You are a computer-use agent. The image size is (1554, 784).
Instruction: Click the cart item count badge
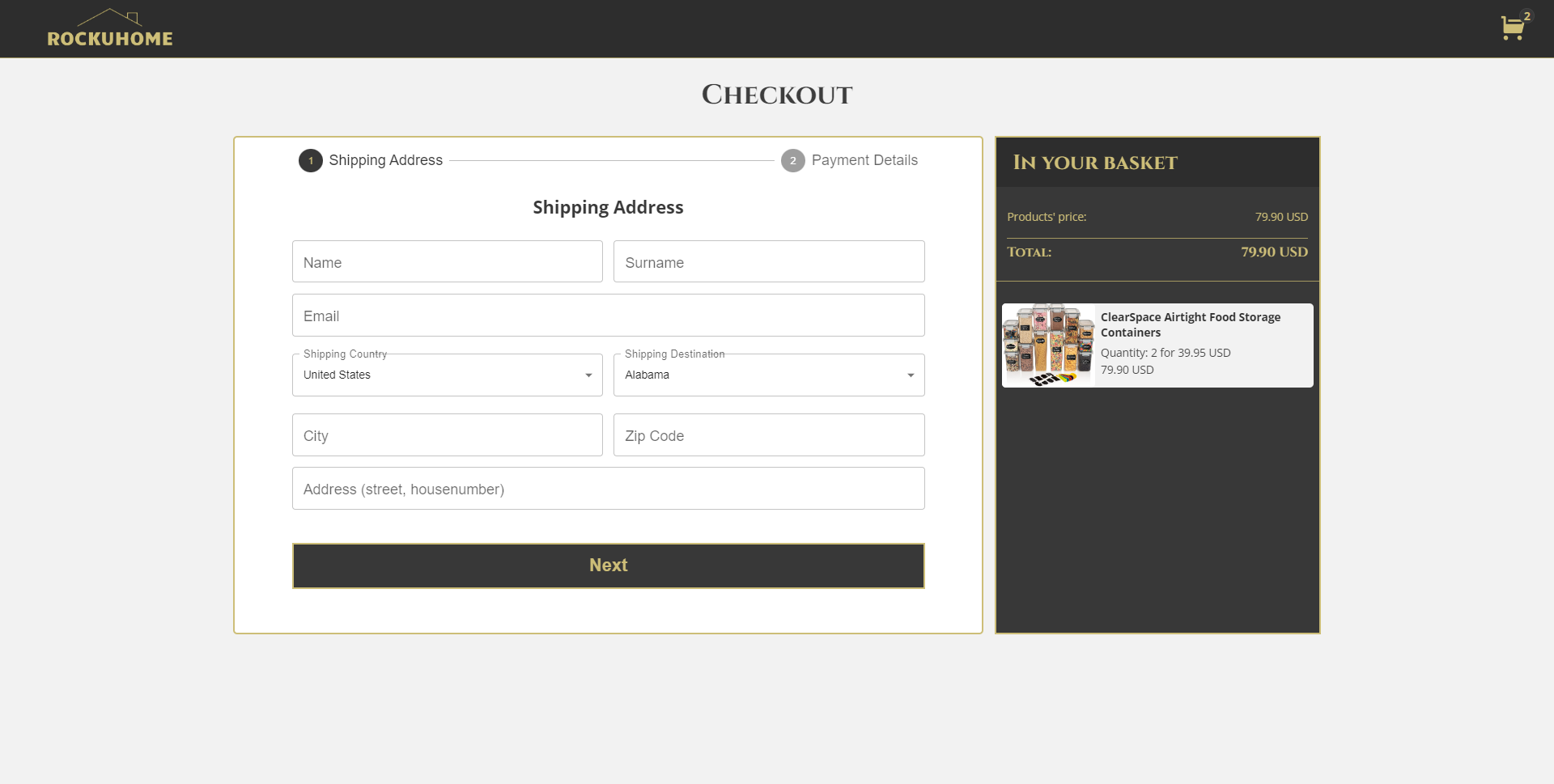[x=1526, y=15]
